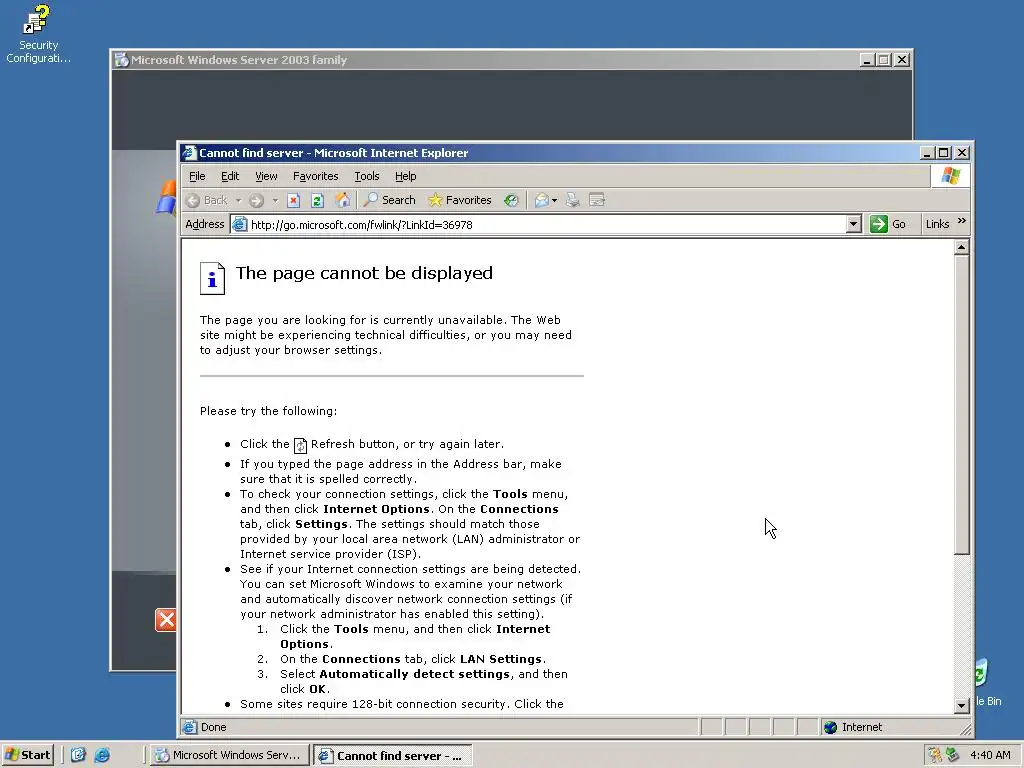This screenshot has height=768, width=1024.
Task: Click the Windows flag logo in IE toolbar
Action: coord(950,176)
